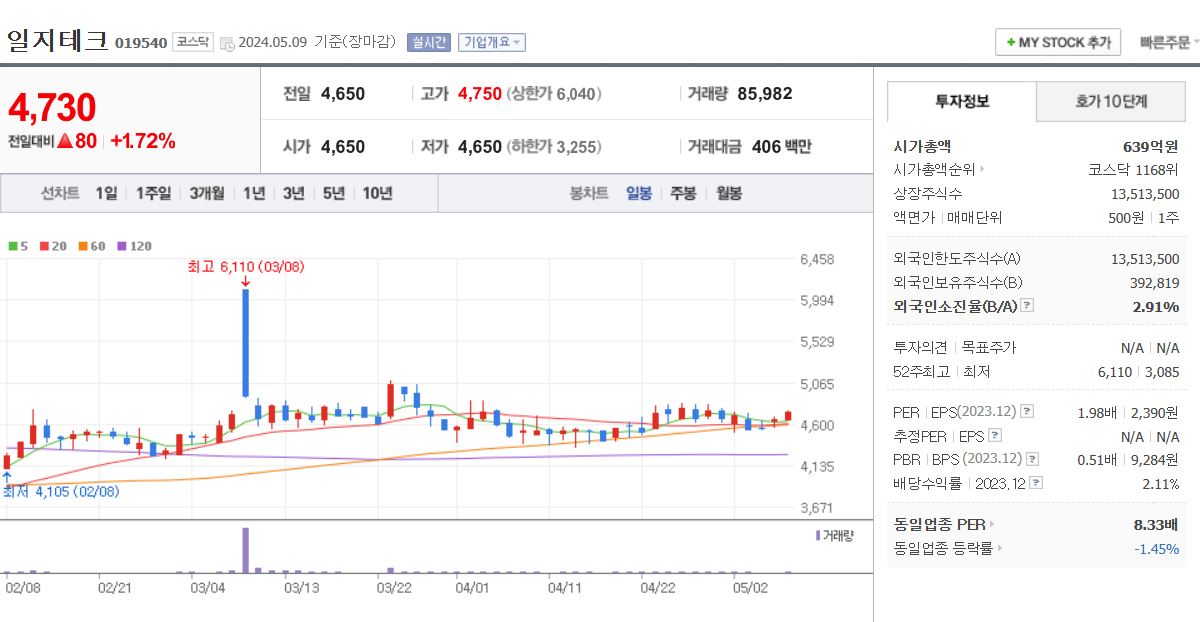Image resolution: width=1200 pixels, height=622 pixels.
Task: Open help icon beside 외국인소진율(B/A)
Action: coord(1027,306)
